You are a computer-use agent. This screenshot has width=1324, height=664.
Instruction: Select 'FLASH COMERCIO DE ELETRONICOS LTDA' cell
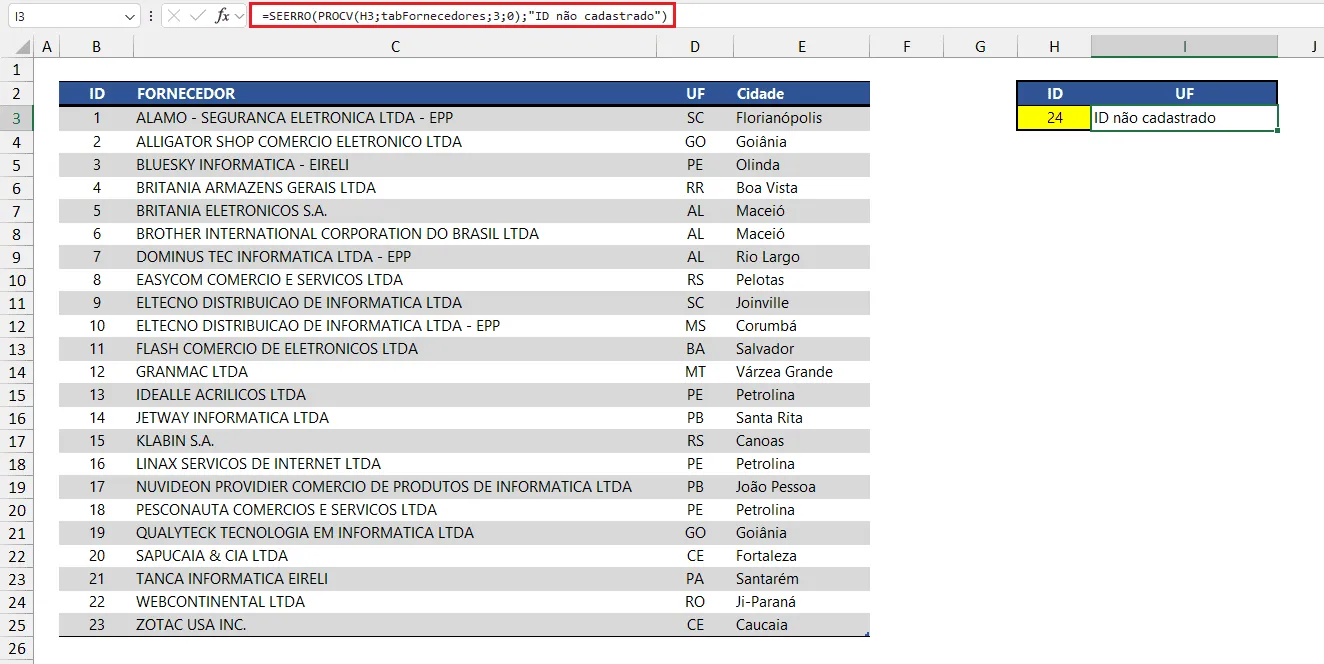click(x=396, y=348)
